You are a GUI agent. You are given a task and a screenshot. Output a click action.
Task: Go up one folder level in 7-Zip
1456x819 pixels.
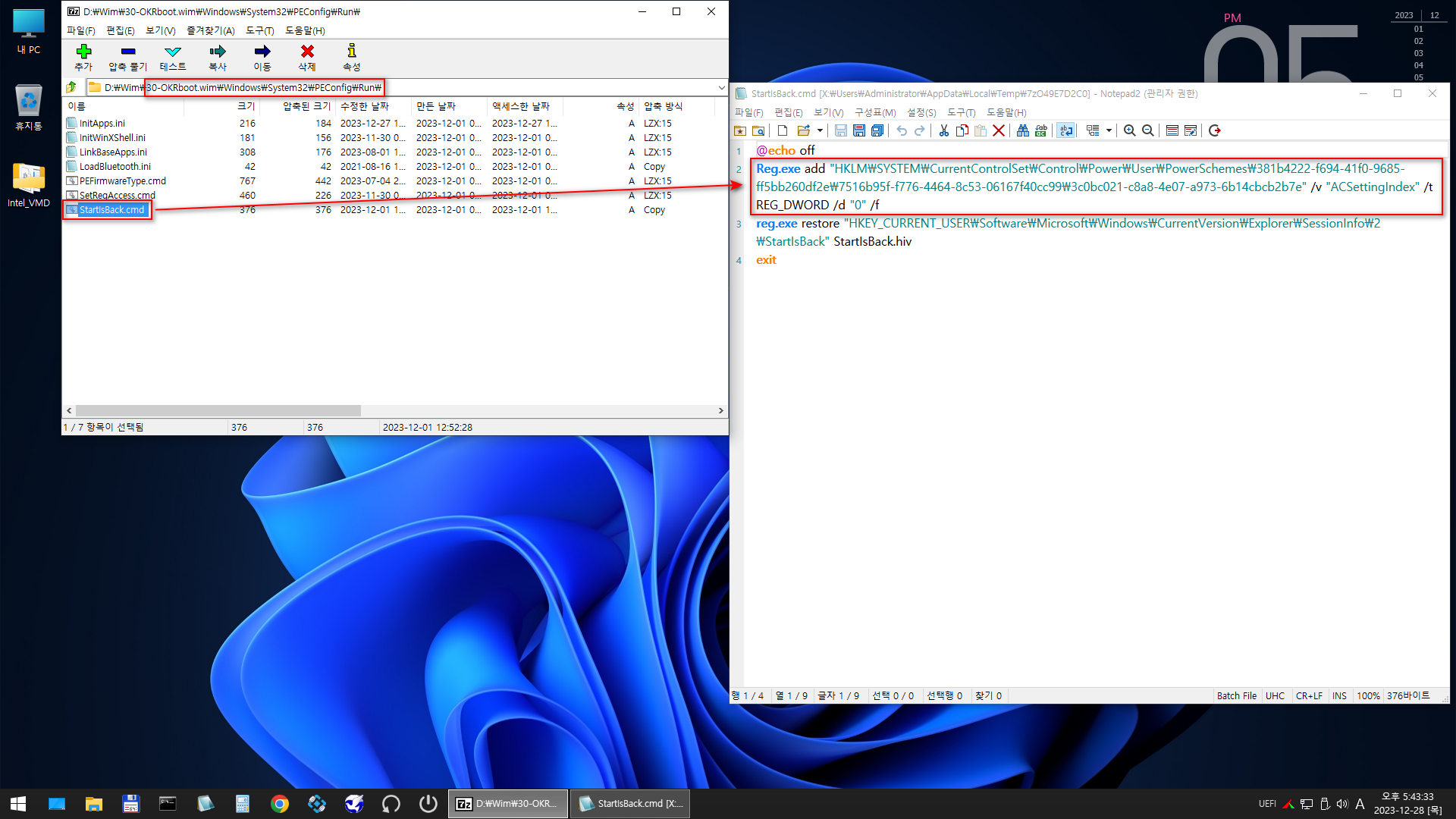pos(71,87)
